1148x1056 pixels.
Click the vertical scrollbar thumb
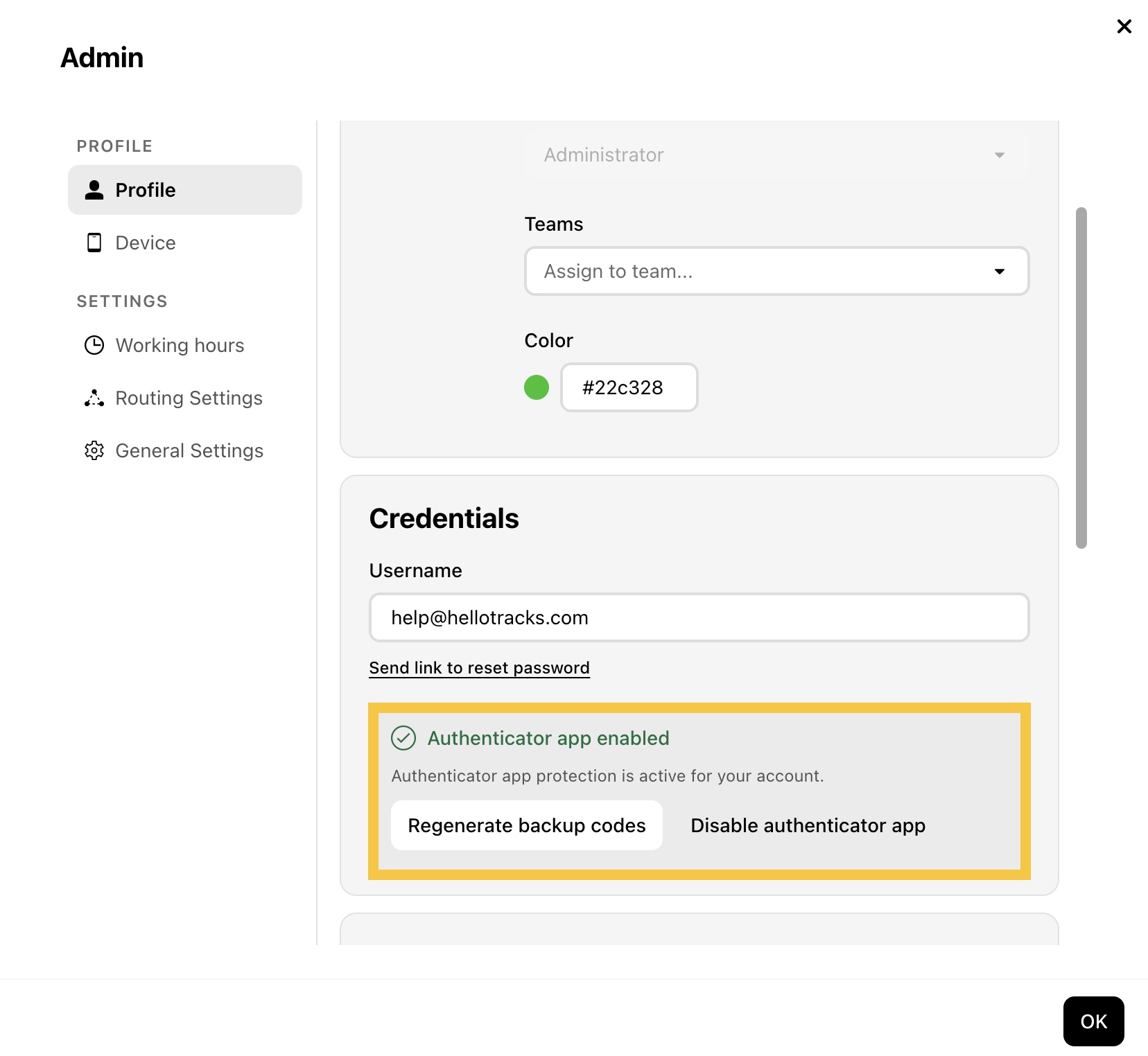(1081, 378)
